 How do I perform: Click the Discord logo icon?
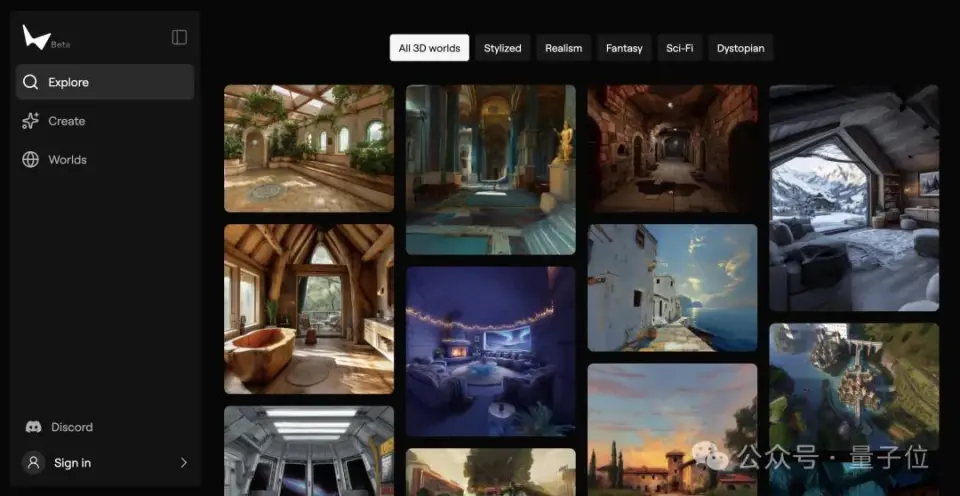34,427
